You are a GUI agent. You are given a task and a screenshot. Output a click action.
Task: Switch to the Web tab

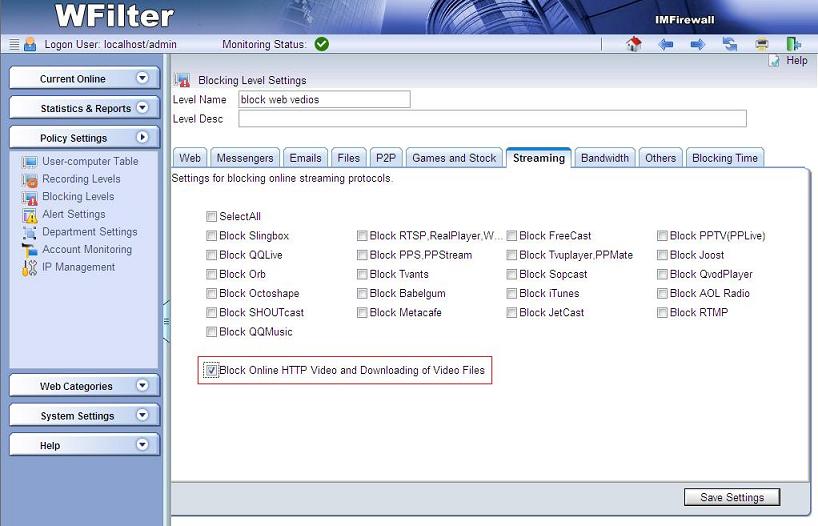190,158
